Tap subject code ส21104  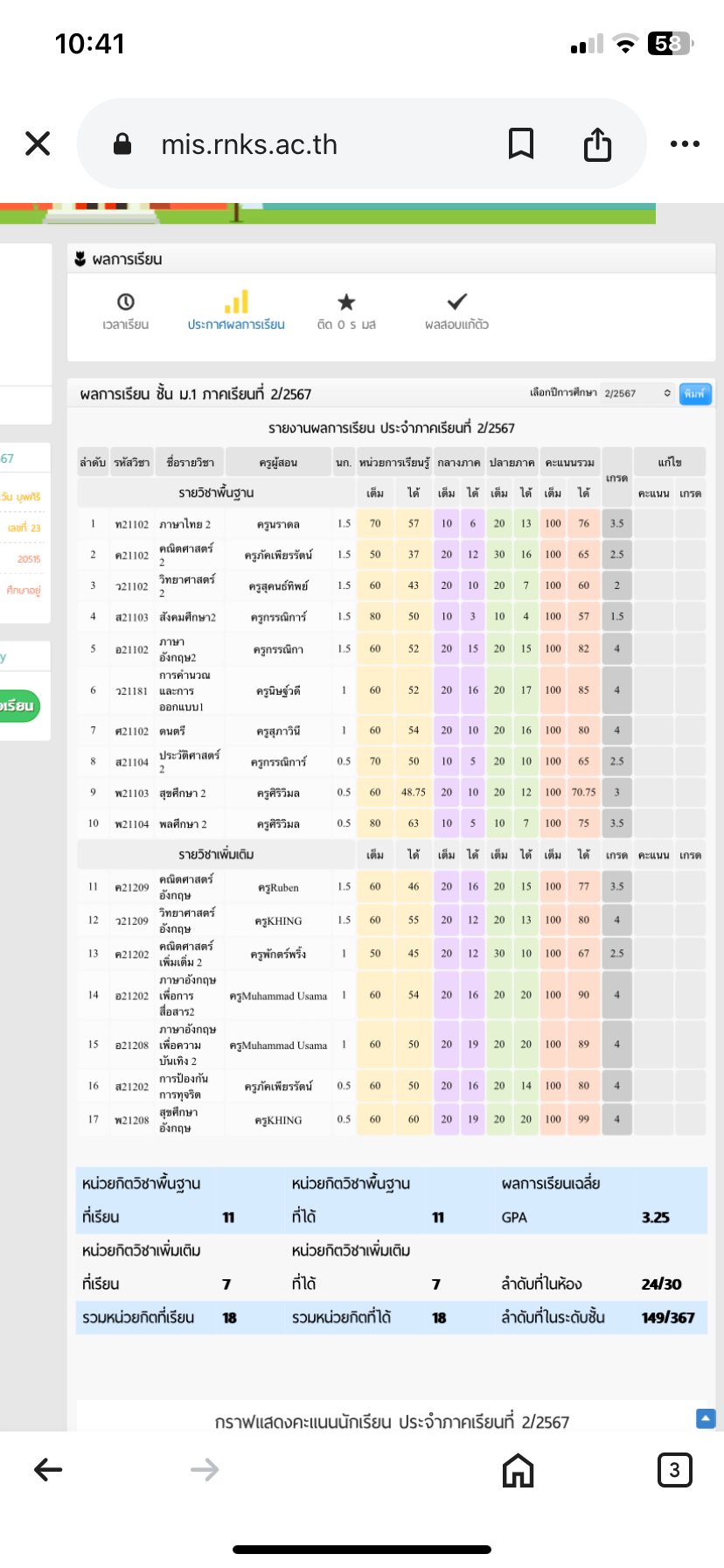point(132,762)
